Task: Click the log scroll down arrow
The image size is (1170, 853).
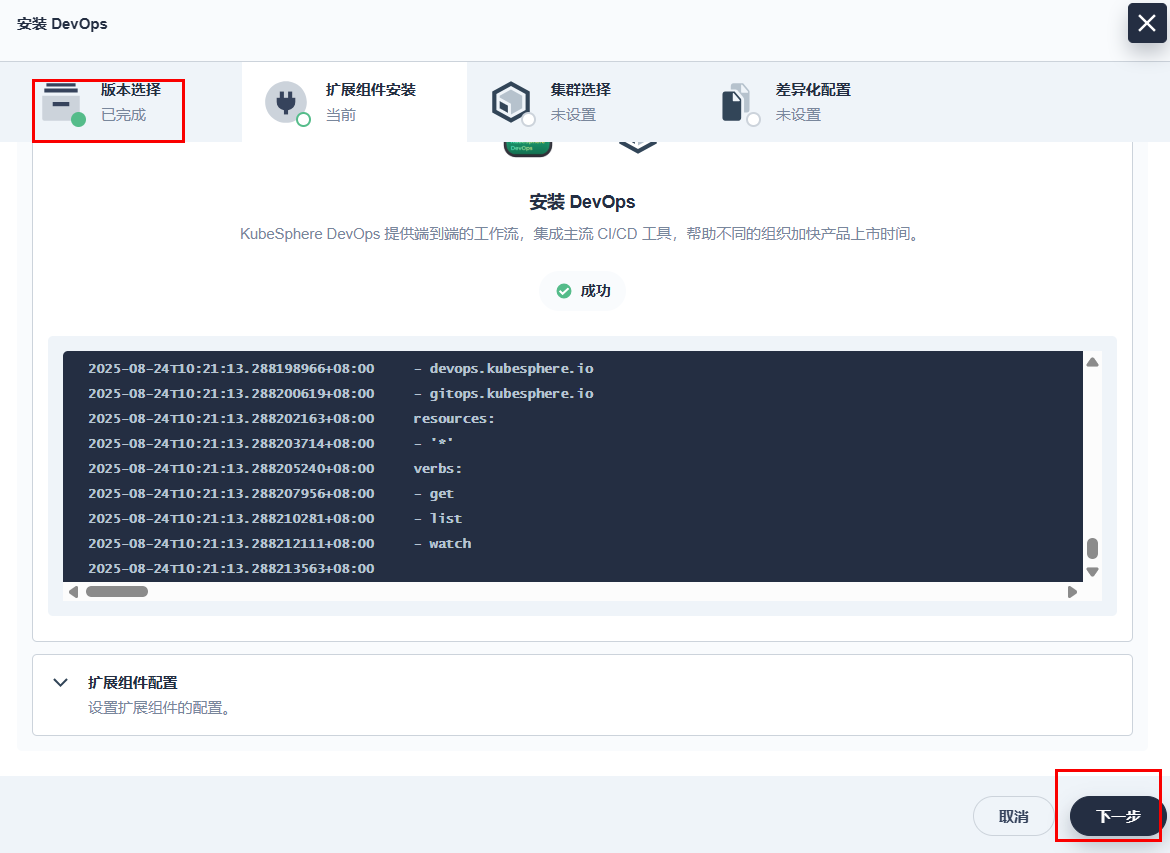Action: (x=1092, y=572)
